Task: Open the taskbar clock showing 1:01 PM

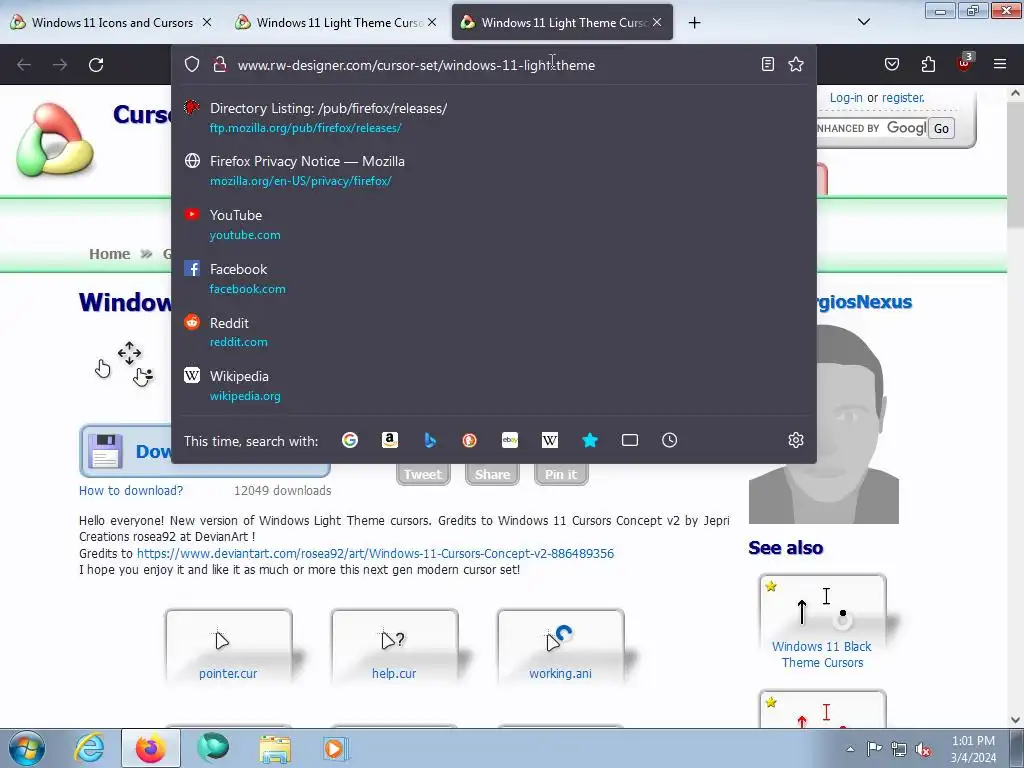Action: (973, 749)
